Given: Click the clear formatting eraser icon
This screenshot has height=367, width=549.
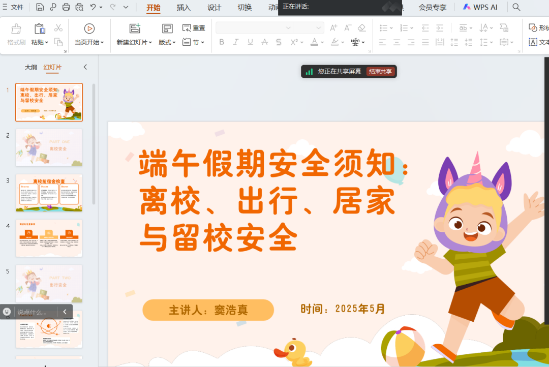Looking at the screenshot, I should [362, 28].
